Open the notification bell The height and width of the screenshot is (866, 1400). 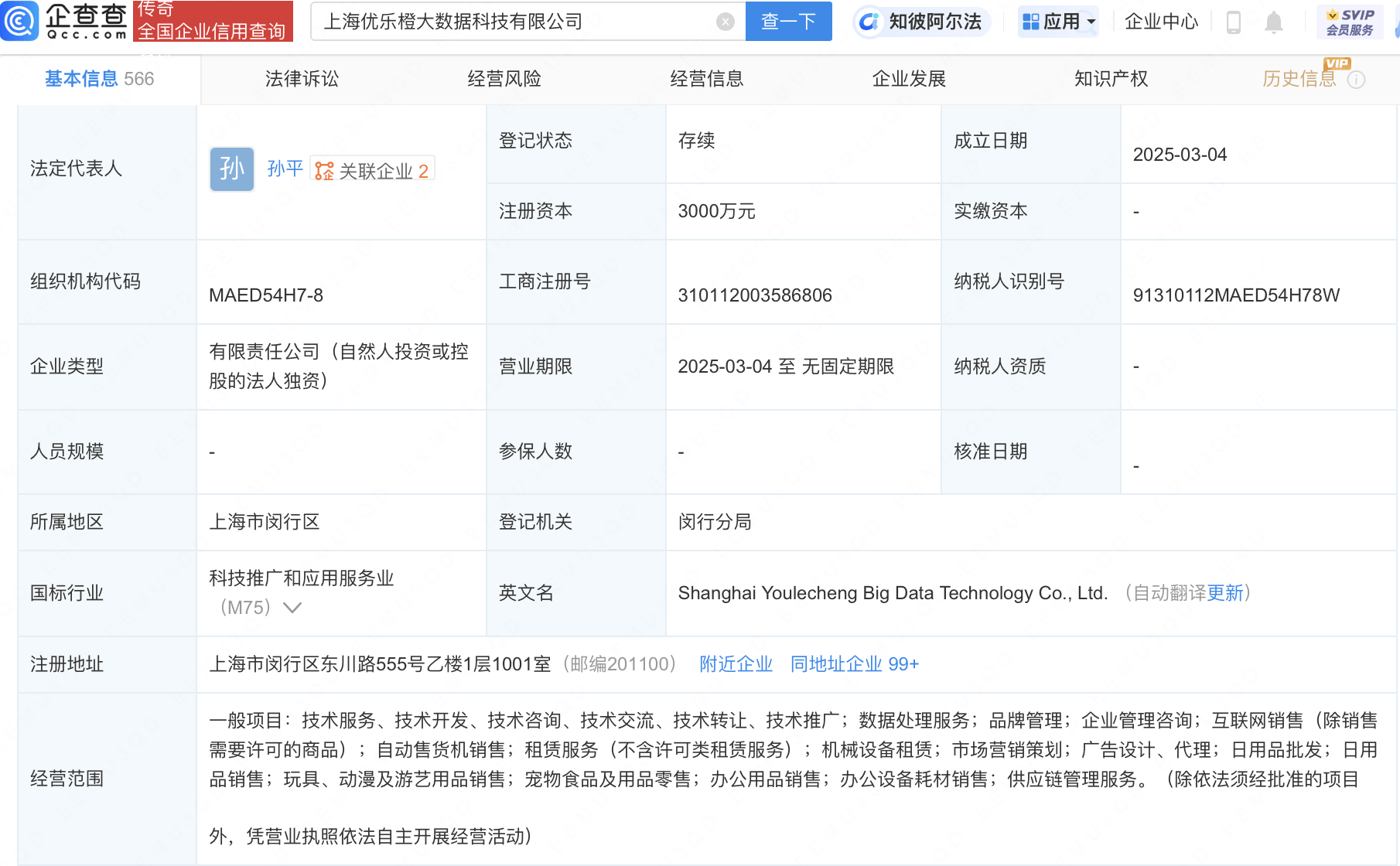[1274, 22]
